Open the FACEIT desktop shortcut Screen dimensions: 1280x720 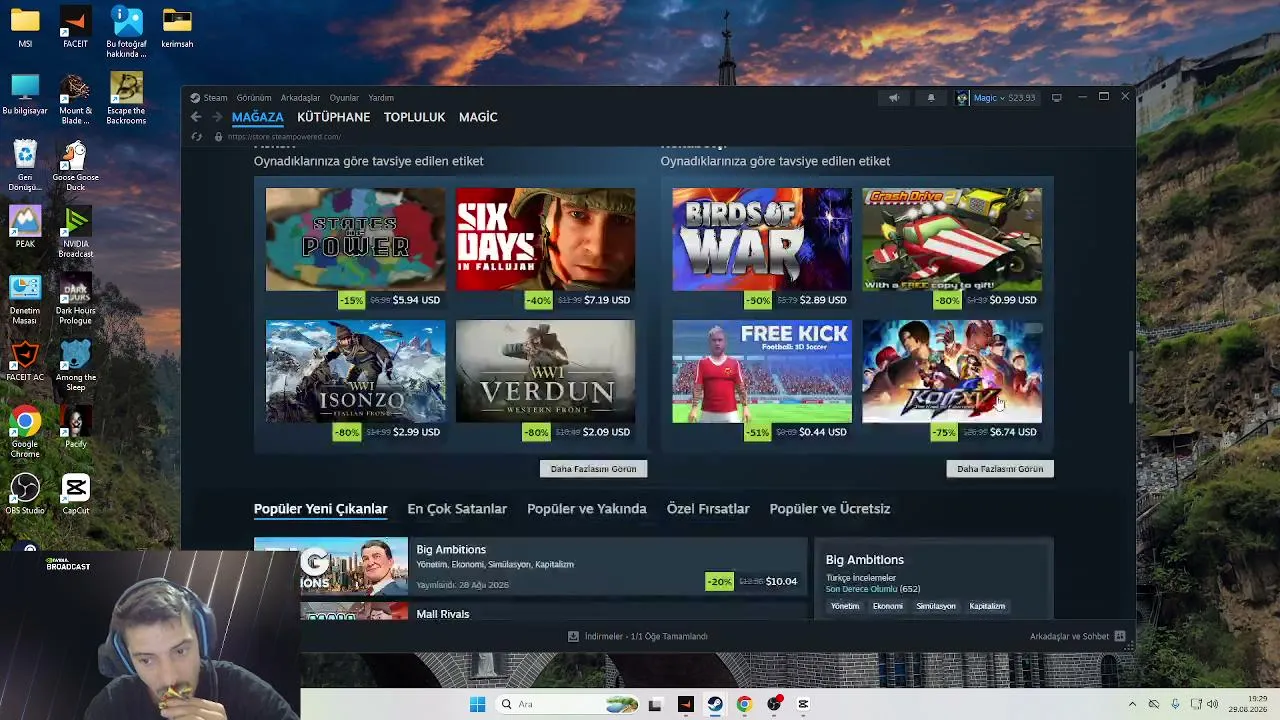click(x=75, y=28)
